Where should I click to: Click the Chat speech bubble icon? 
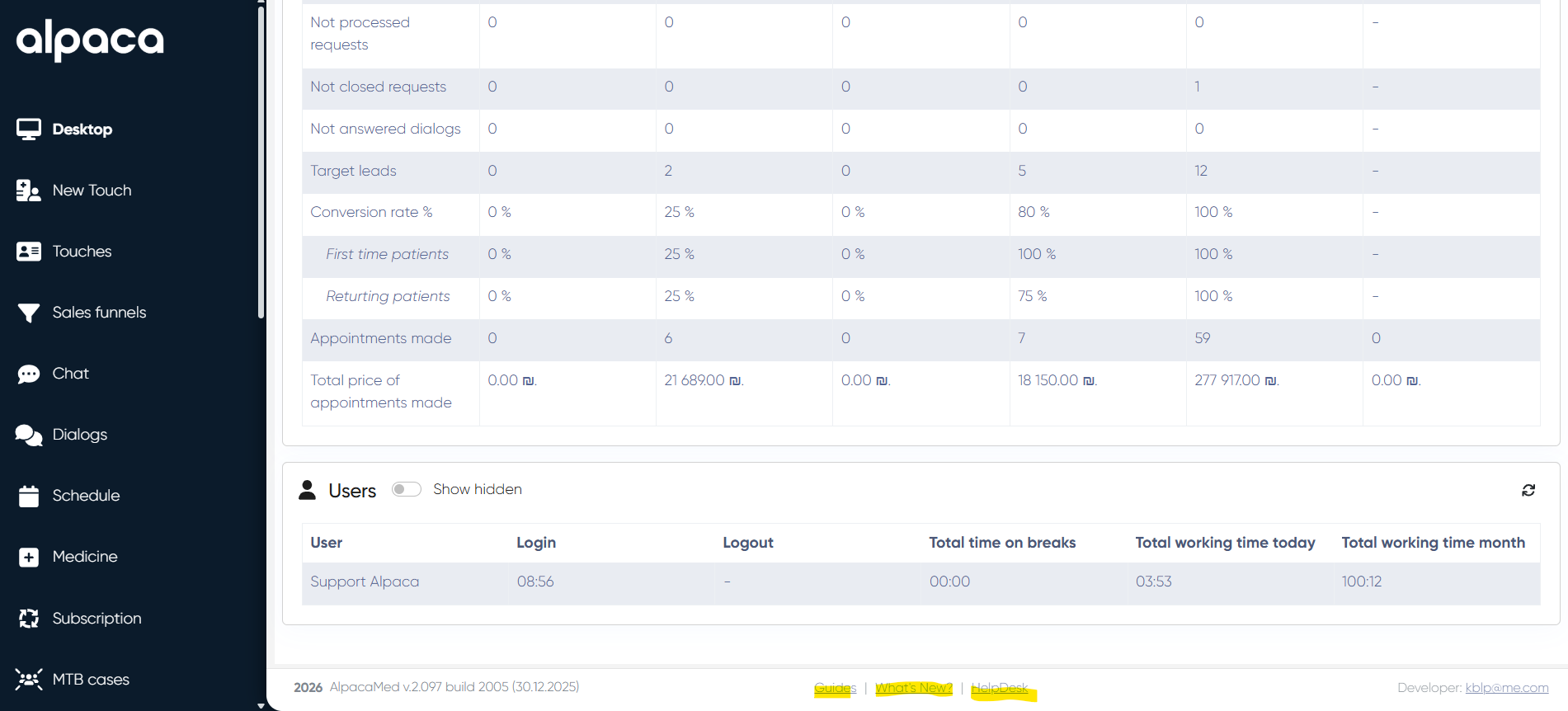[29, 374]
